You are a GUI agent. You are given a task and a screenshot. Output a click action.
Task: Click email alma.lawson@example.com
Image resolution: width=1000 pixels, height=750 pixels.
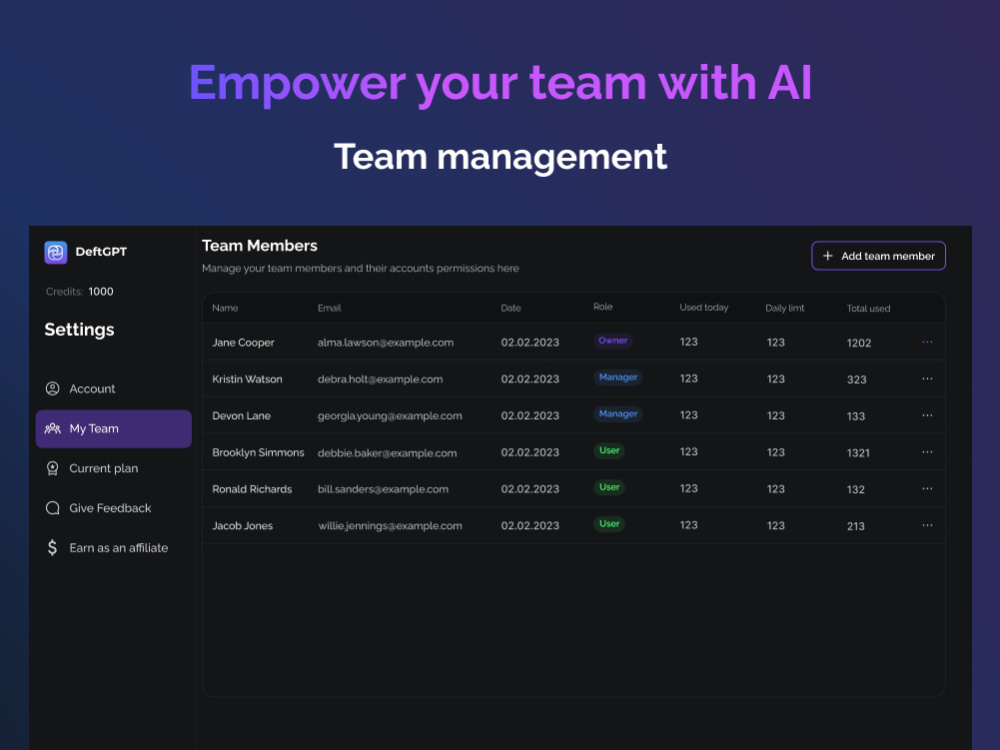click(x=386, y=342)
